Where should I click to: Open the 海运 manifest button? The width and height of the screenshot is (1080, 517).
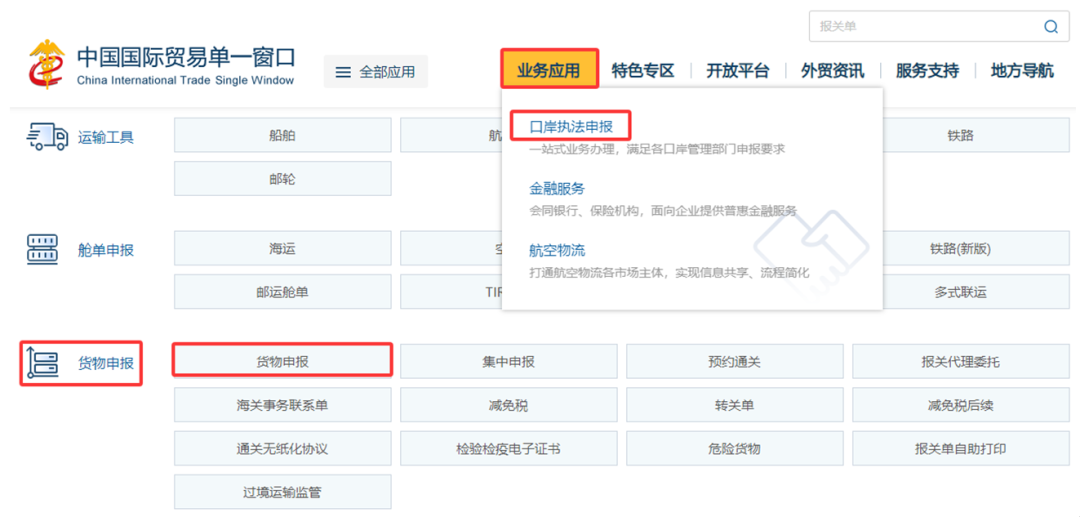(x=282, y=248)
